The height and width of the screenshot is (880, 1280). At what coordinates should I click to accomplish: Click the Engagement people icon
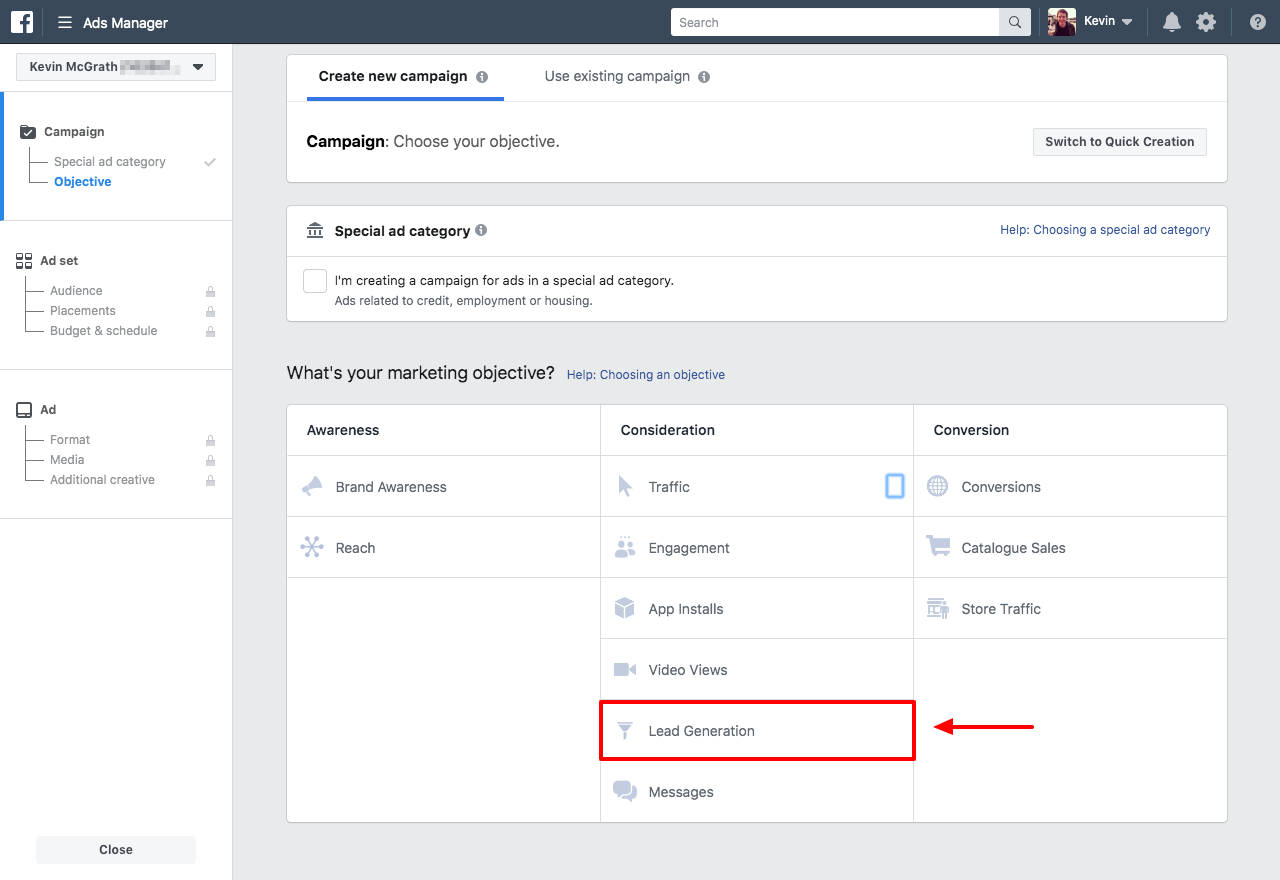[x=625, y=547]
